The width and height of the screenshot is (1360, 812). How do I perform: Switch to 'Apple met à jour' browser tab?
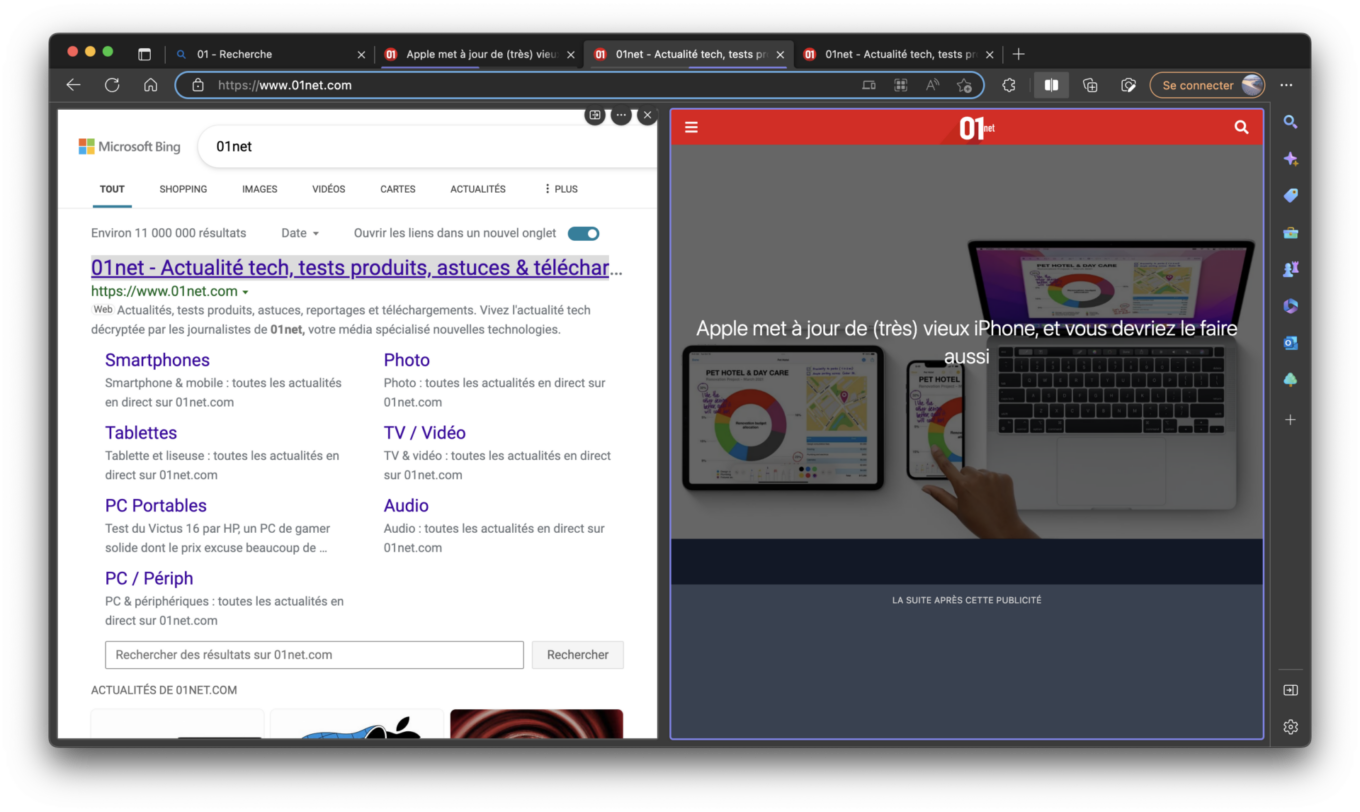(479, 54)
